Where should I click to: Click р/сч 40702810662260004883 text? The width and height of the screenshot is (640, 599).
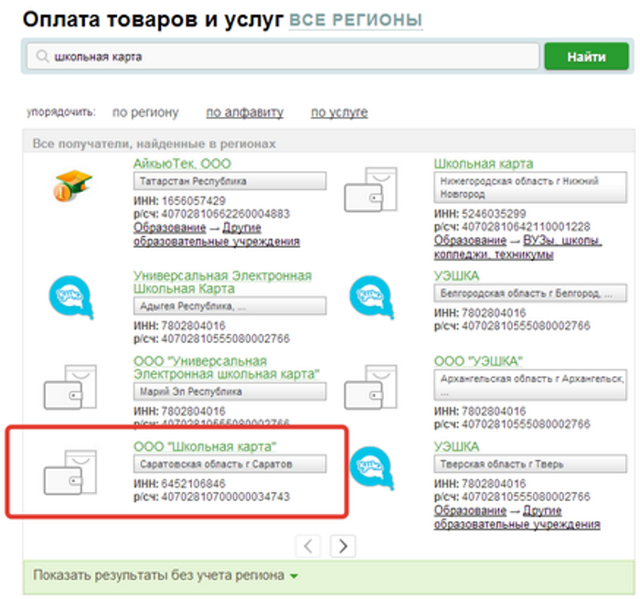tap(212, 214)
